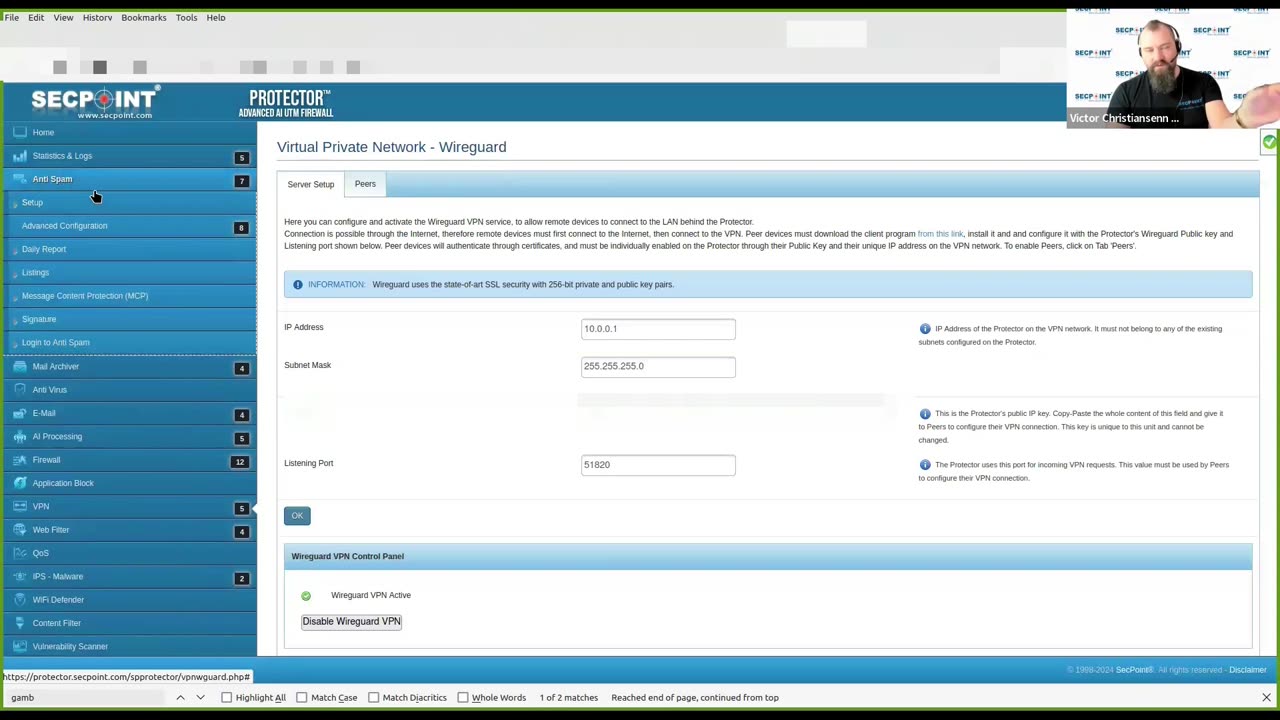
Task: Click the INFORMATION circle icon in blue banner
Action: (297, 284)
